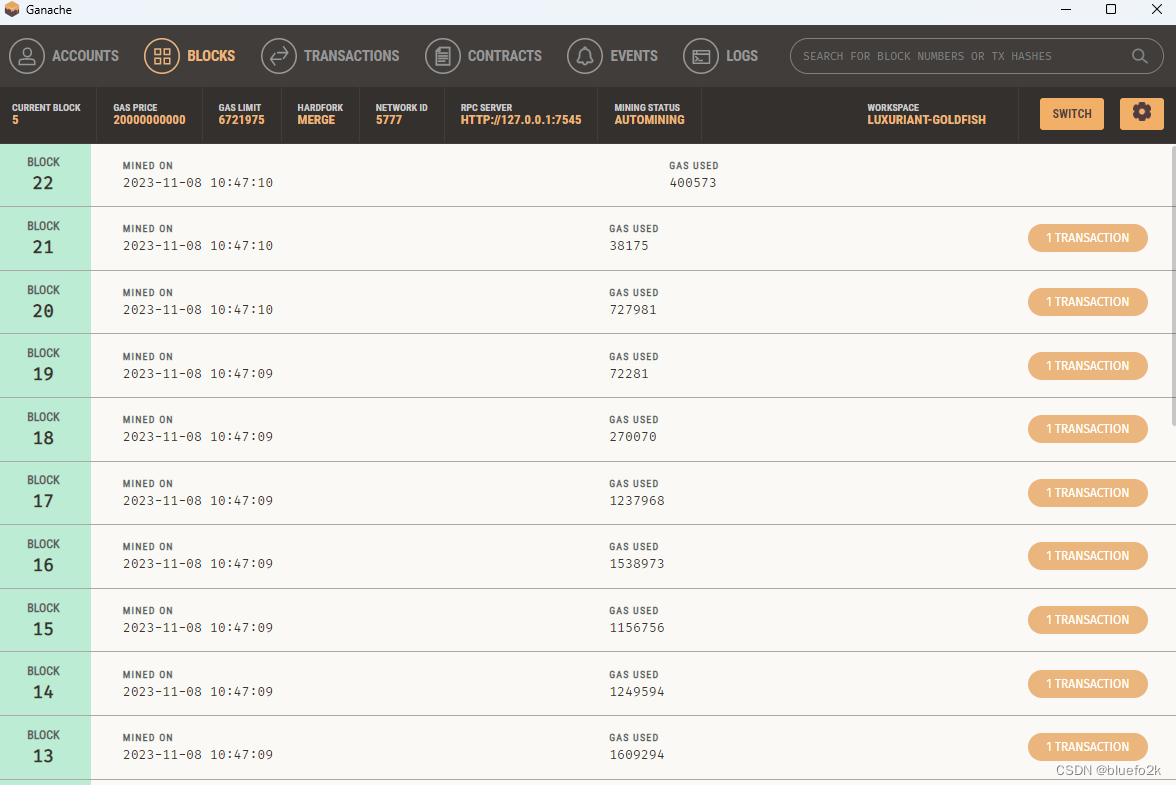This screenshot has width=1176, height=785.
Task: Go to the EVENTS tab label
Action: 634,56
